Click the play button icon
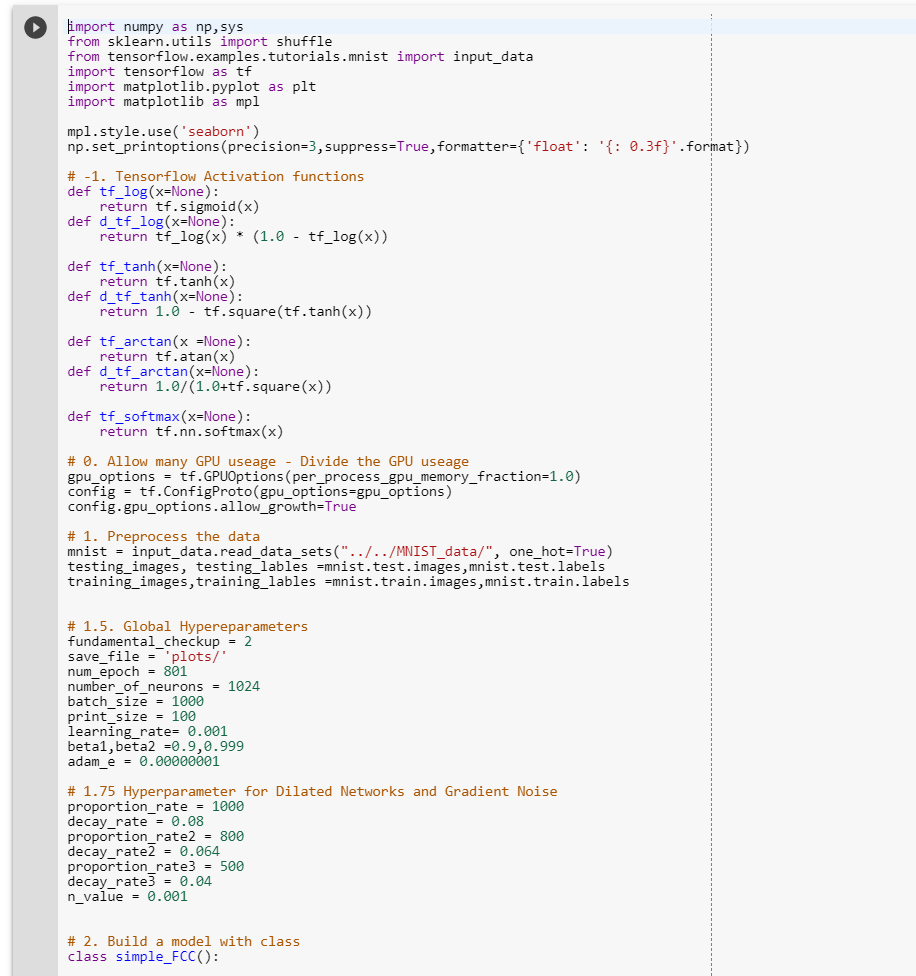 coord(35,28)
